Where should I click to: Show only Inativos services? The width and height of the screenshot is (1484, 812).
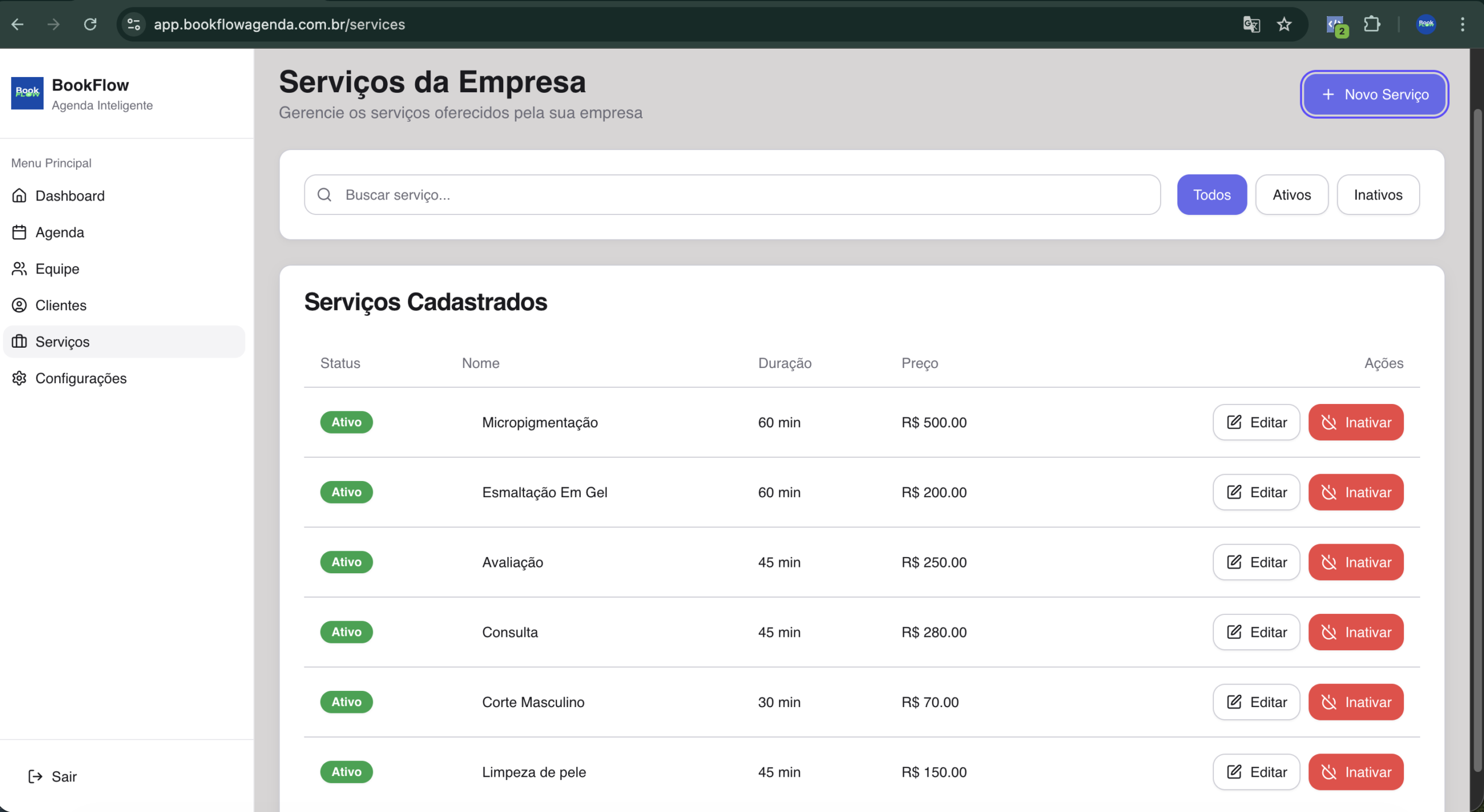point(1377,195)
